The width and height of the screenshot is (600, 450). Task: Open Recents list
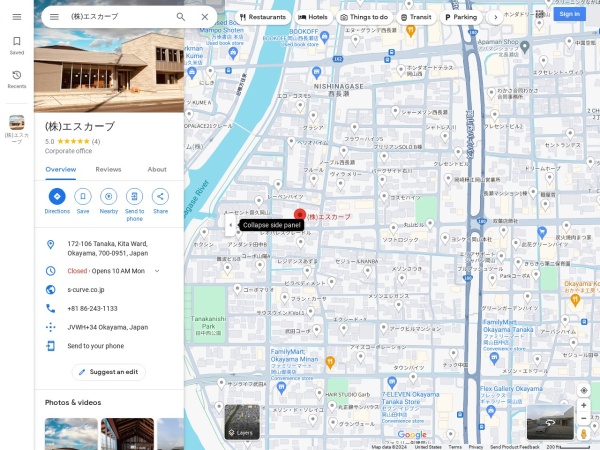point(17,79)
